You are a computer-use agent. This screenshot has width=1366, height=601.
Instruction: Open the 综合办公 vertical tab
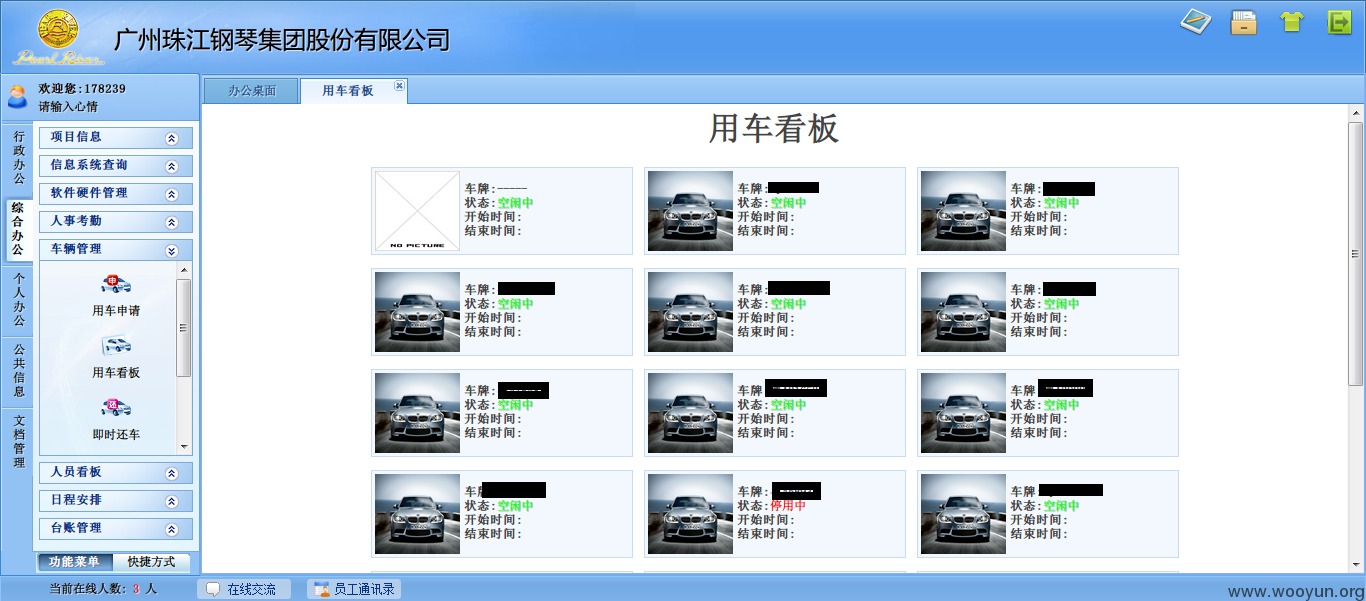point(18,229)
